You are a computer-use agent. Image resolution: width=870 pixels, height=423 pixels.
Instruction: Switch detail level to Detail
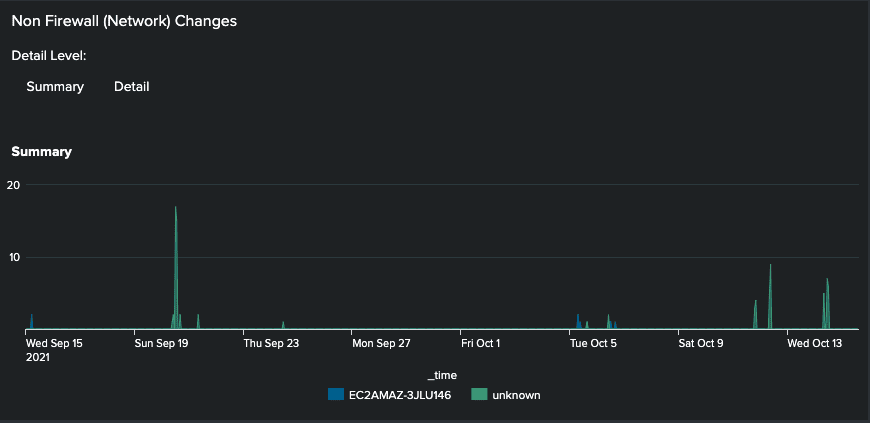click(x=131, y=87)
